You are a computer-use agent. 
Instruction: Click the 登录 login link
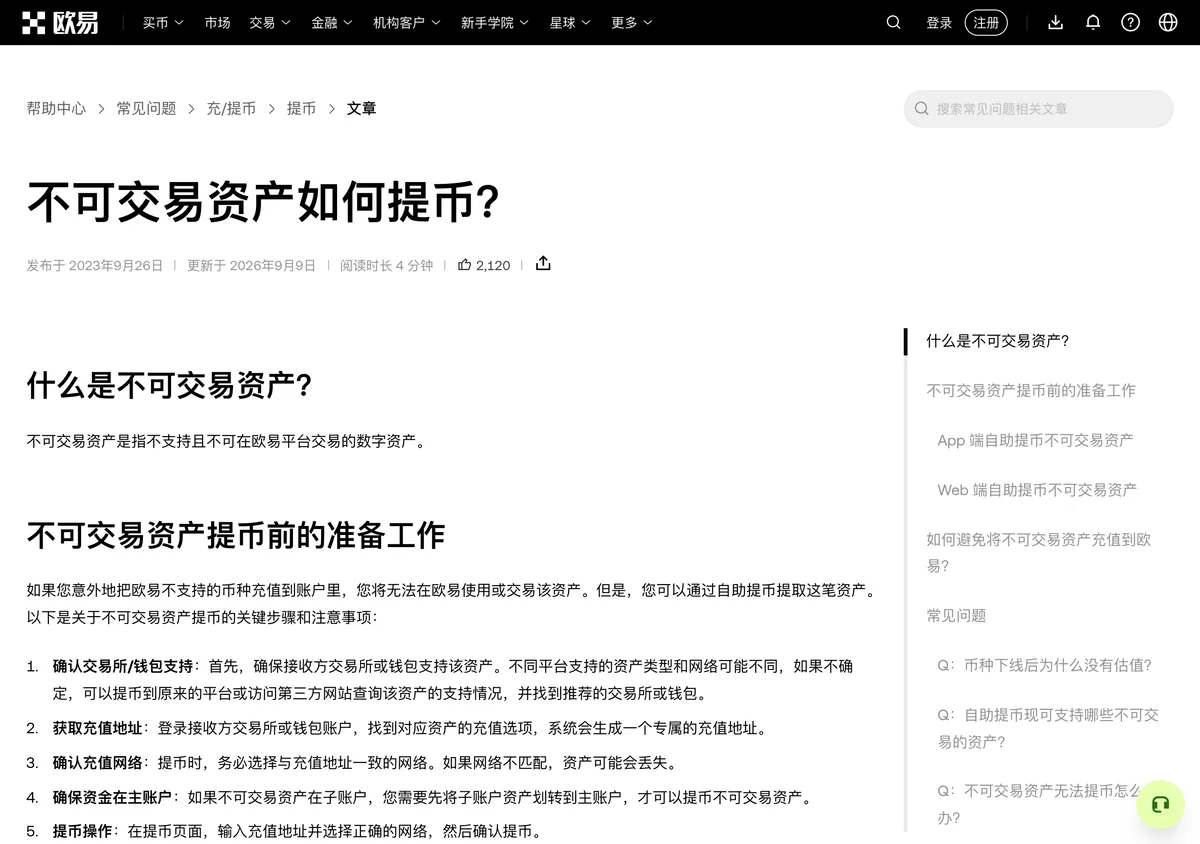(939, 22)
